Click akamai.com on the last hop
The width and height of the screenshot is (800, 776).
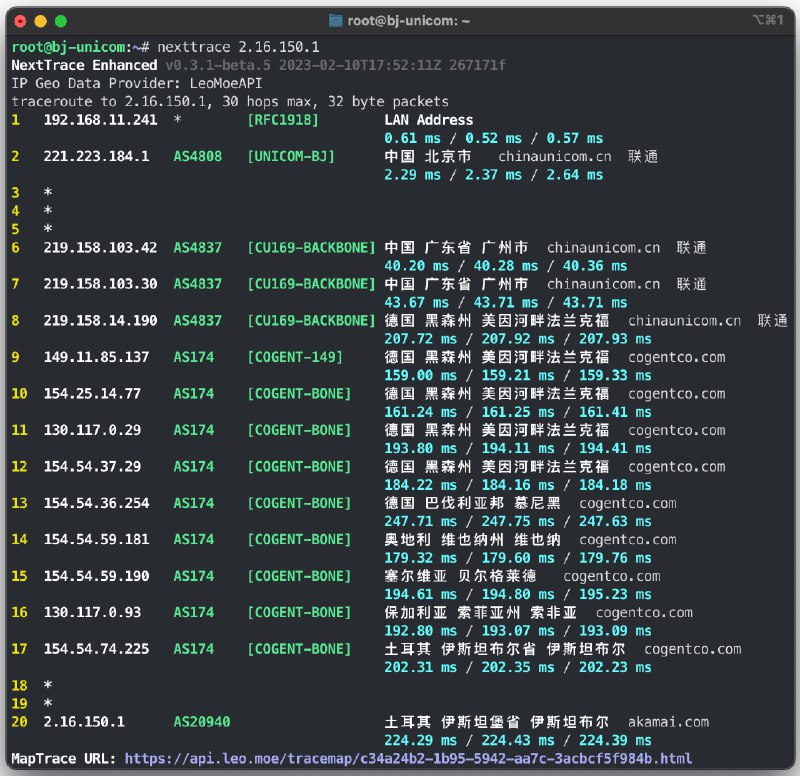tap(668, 722)
